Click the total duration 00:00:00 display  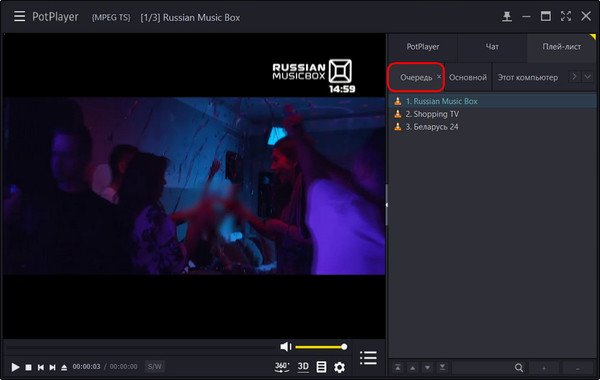(123, 367)
